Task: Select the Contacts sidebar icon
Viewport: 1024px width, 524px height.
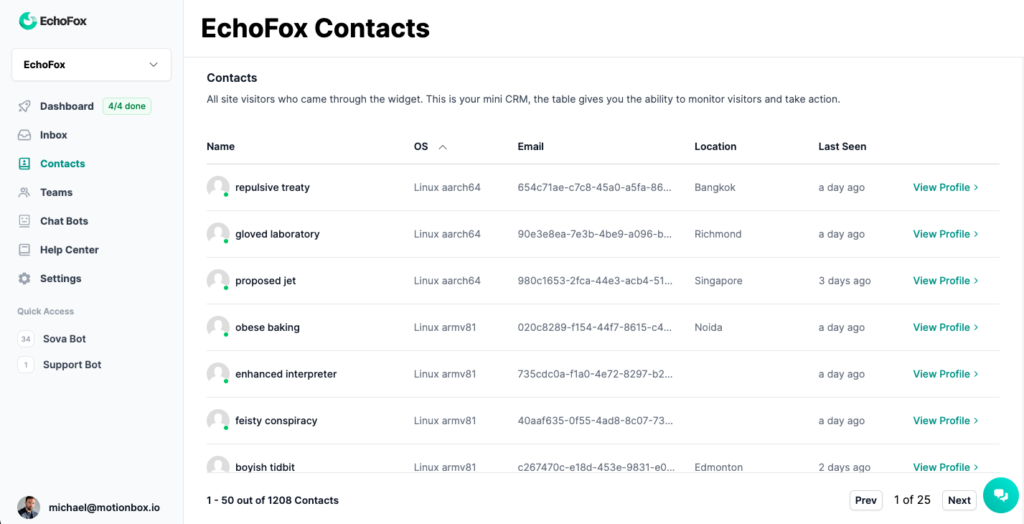Action: (x=24, y=164)
